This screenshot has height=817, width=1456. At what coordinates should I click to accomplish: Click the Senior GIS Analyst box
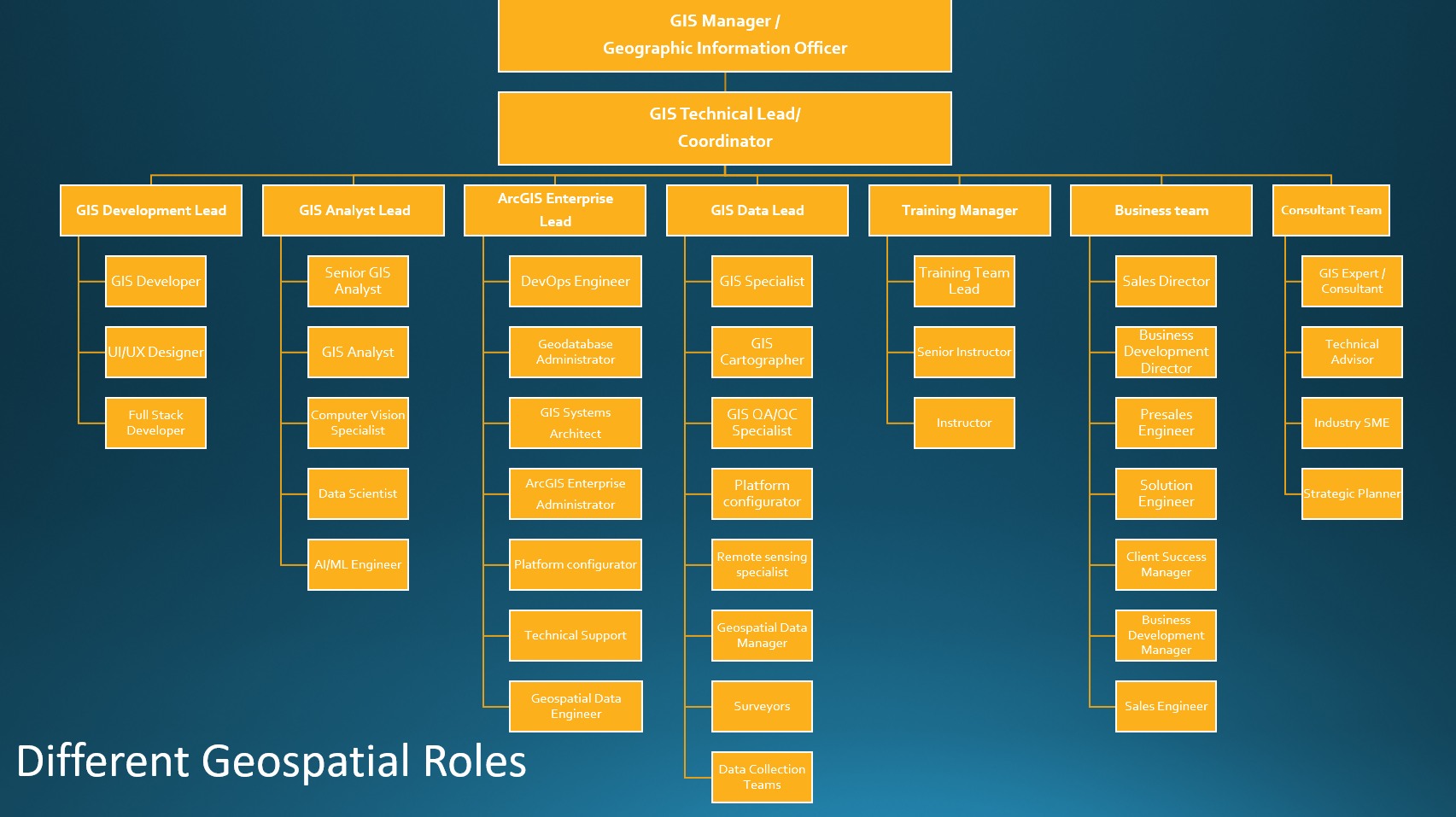click(x=358, y=281)
